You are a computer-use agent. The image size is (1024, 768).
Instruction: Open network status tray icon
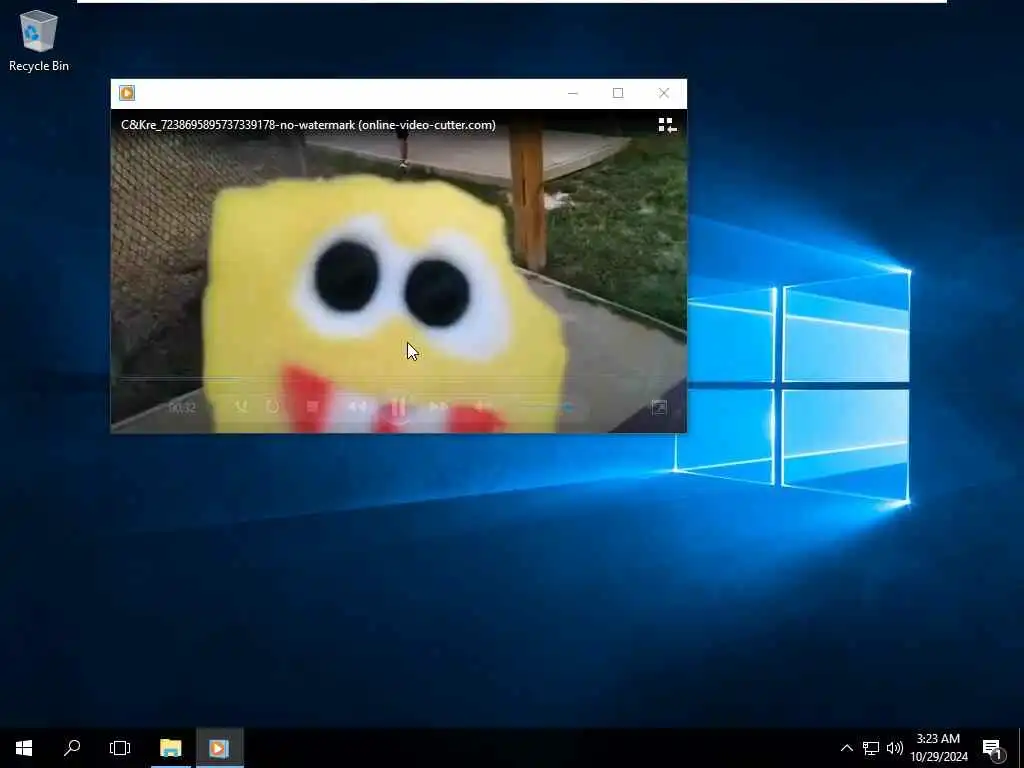[871, 748]
